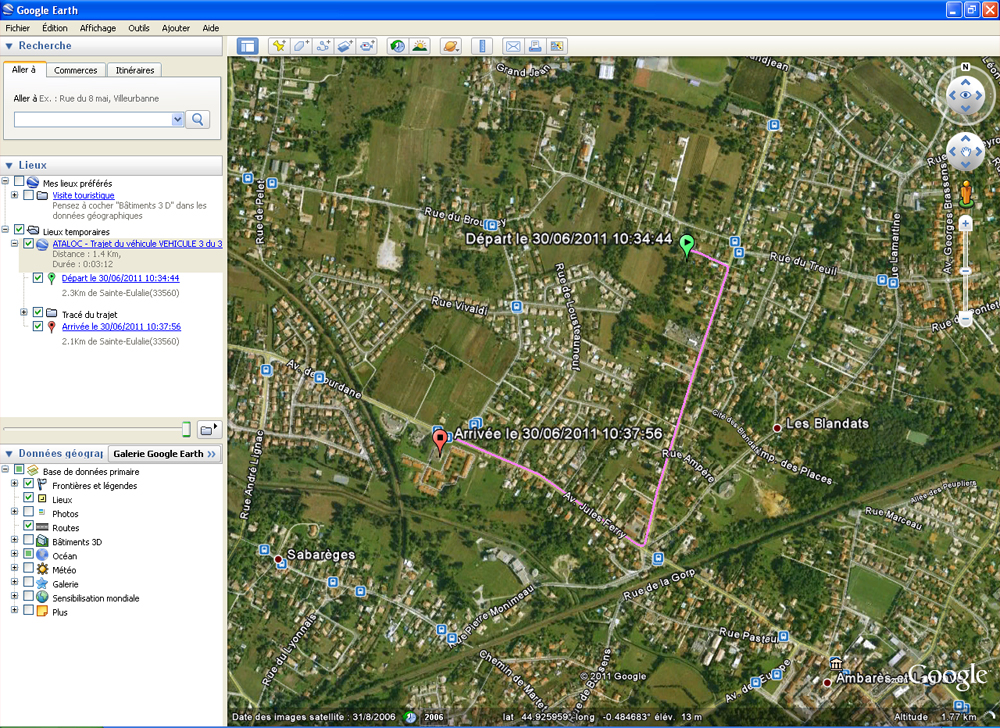Click the map zoom slider handle
This screenshot has height=728, width=1000.
point(965,270)
